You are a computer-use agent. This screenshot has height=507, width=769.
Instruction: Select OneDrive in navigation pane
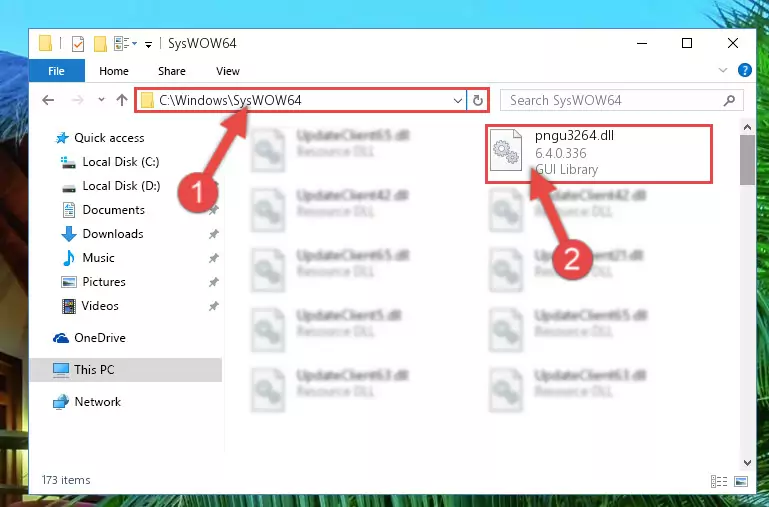click(89, 338)
